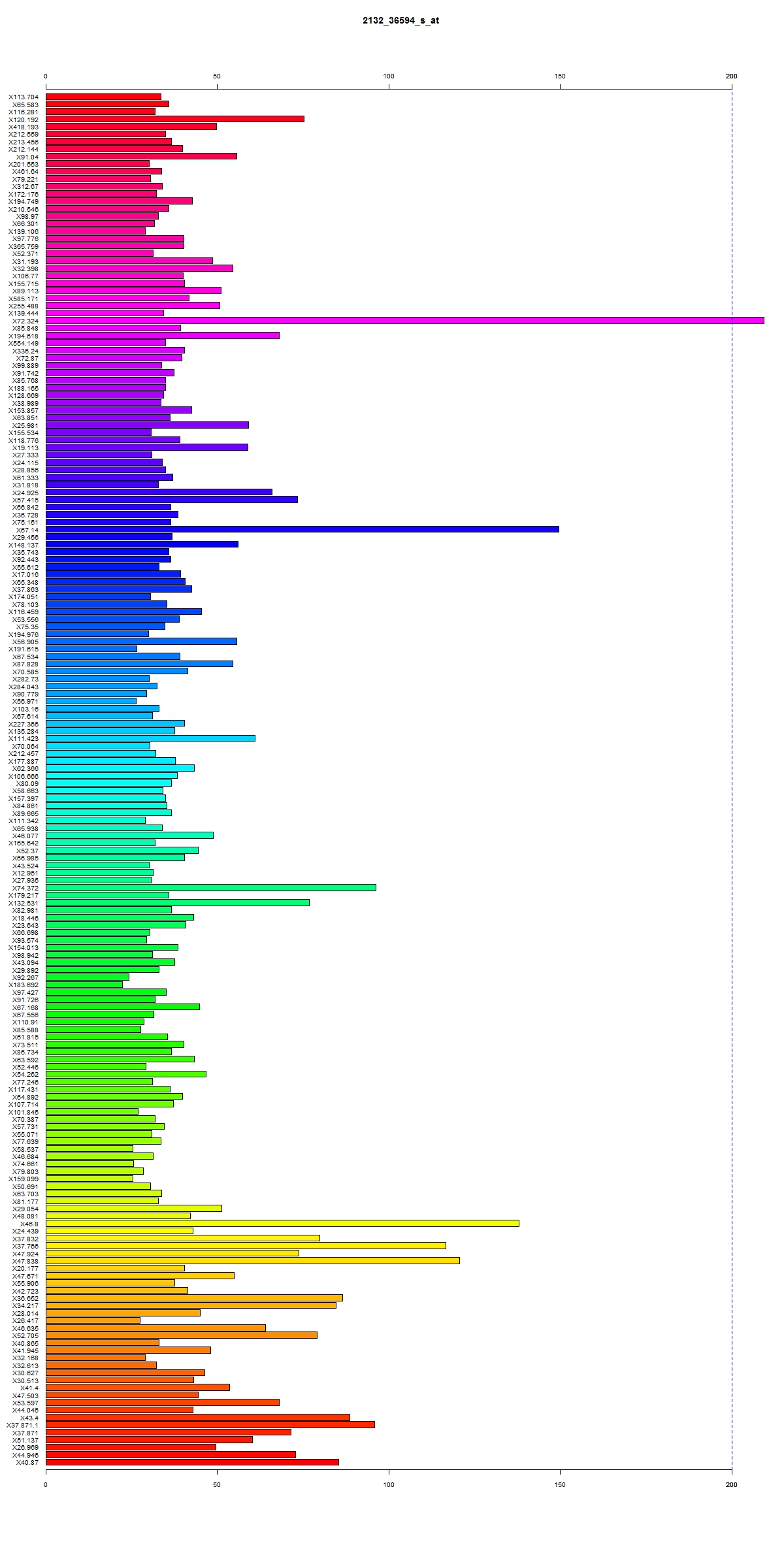Screen dimensions: 784x1568
Task: Click the chart title 2132_36594_s_at
Action: click(401, 20)
